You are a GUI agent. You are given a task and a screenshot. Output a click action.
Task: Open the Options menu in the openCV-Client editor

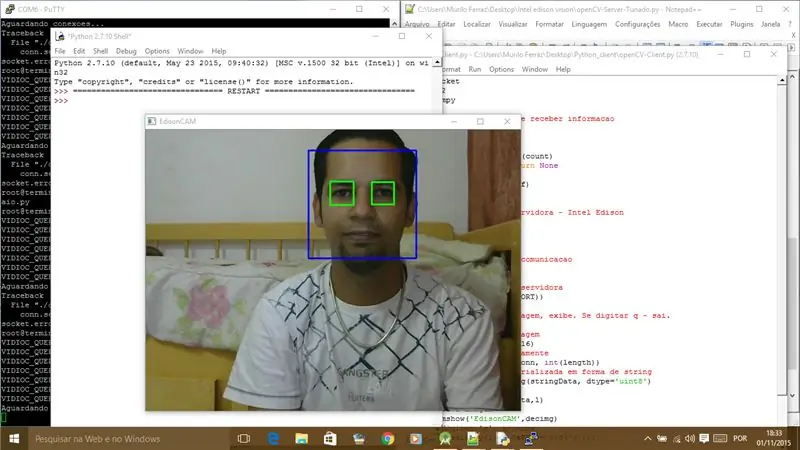pos(502,69)
